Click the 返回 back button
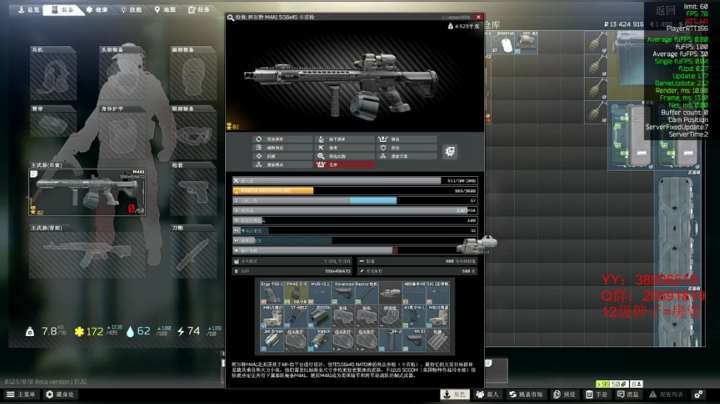 (x=665, y=10)
